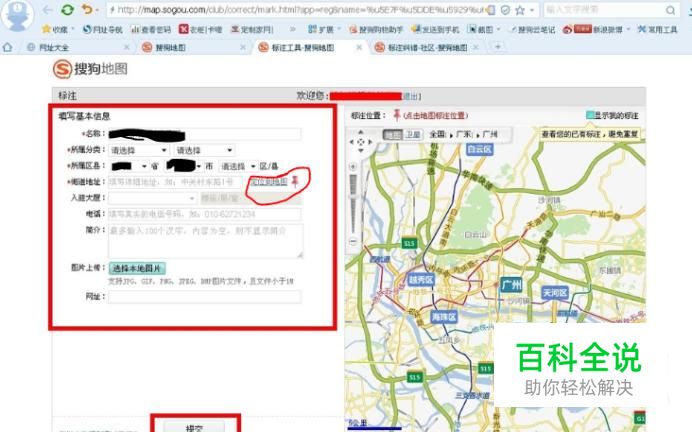Image resolution: width=692 pixels, height=432 pixels.
Task: Open the 收藏 favorites star in bookmarks bar
Action: [55, 30]
